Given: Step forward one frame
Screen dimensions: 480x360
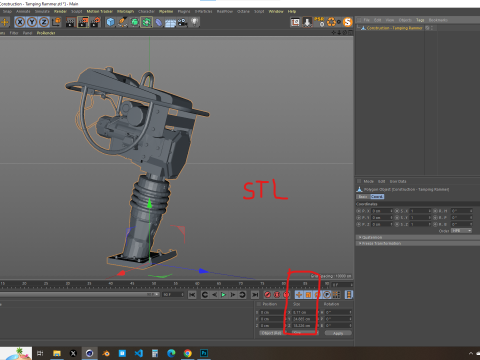Looking at the screenshot, I should tap(233, 295).
